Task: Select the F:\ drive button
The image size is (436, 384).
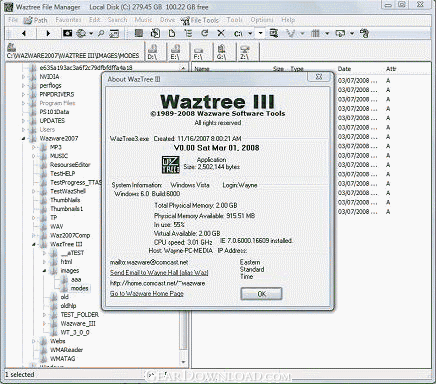Action: click(x=198, y=52)
